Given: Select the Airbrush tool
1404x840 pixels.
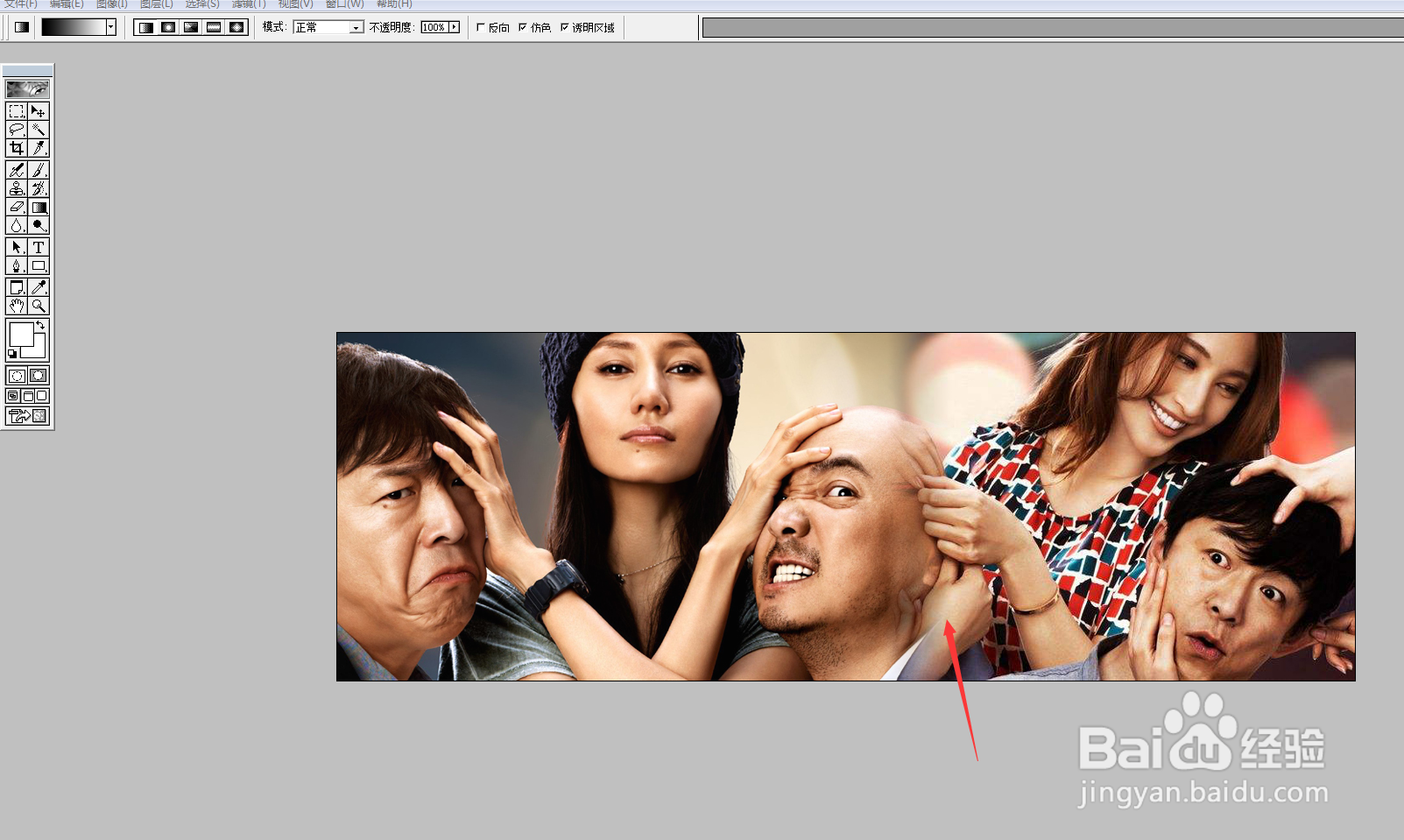Looking at the screenshot, I should (x=17, y=170).
